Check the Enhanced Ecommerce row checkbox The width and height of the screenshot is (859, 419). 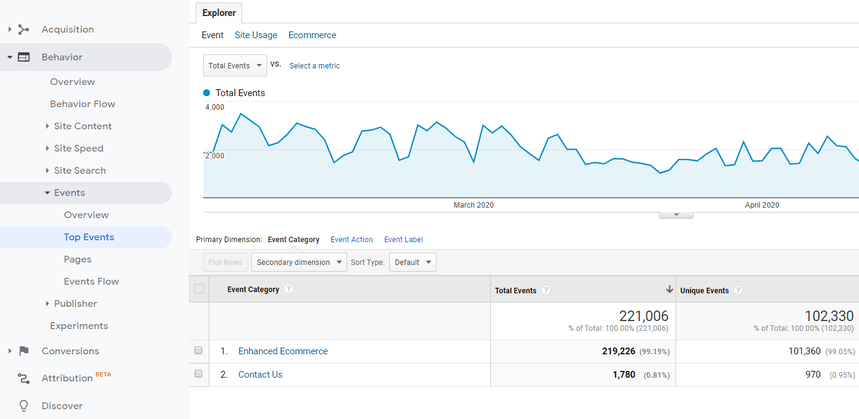199,351
